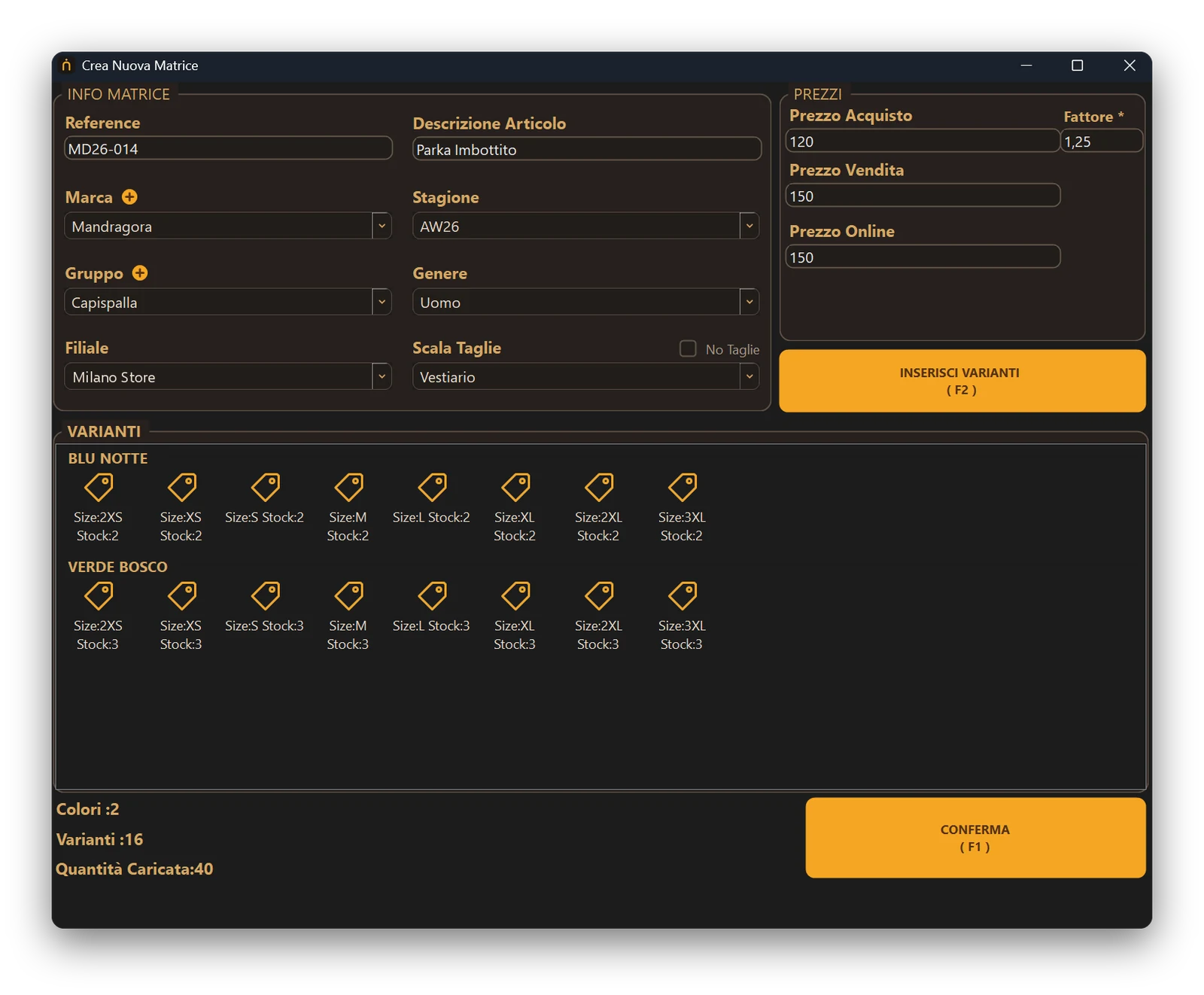This screenshot has height=995, width=1204.
Task: Expand the Genere dropdown showing Uomo
Action: click(x=585, y=302)
